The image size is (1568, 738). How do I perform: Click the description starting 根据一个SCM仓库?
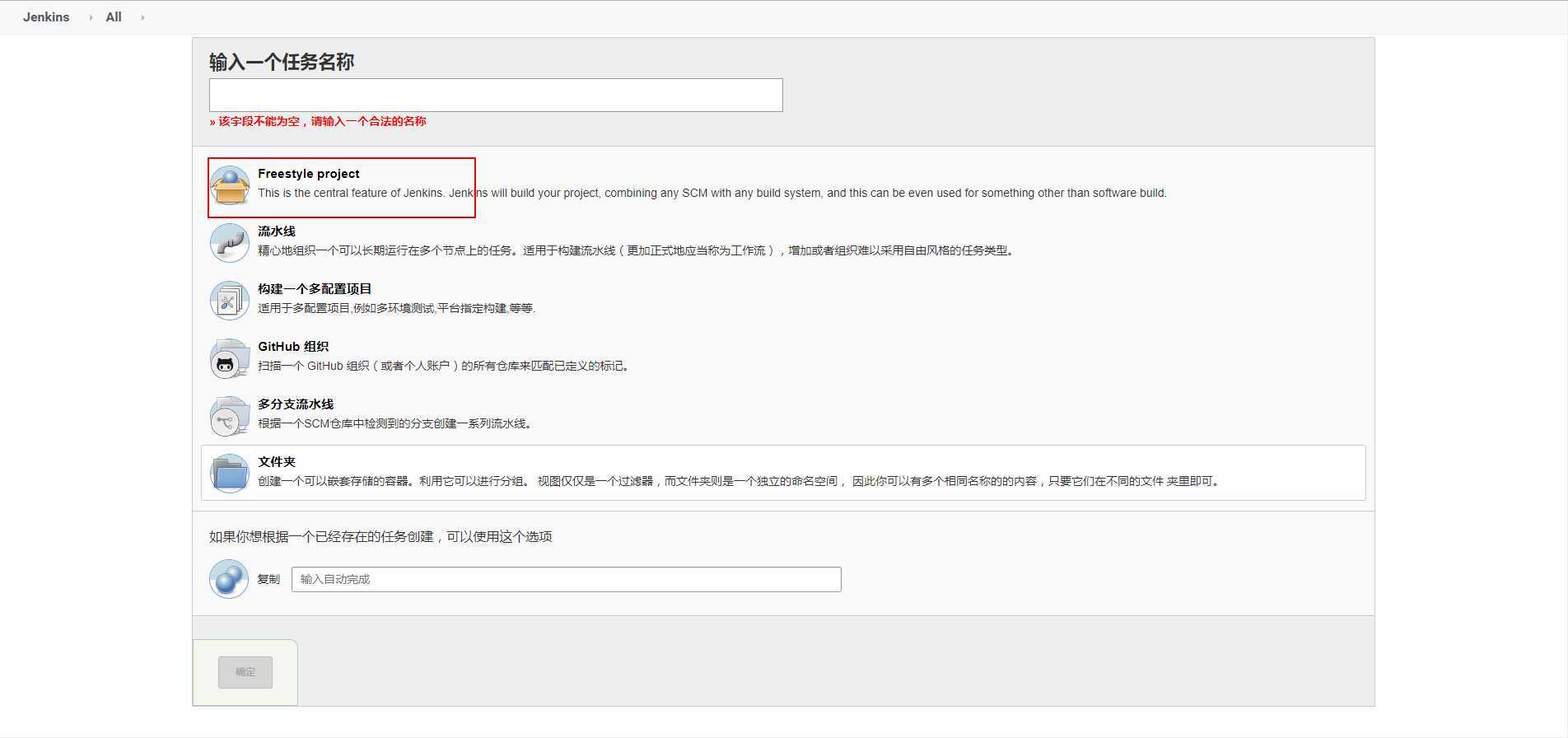pyautogui.click(x=397, y=423)
